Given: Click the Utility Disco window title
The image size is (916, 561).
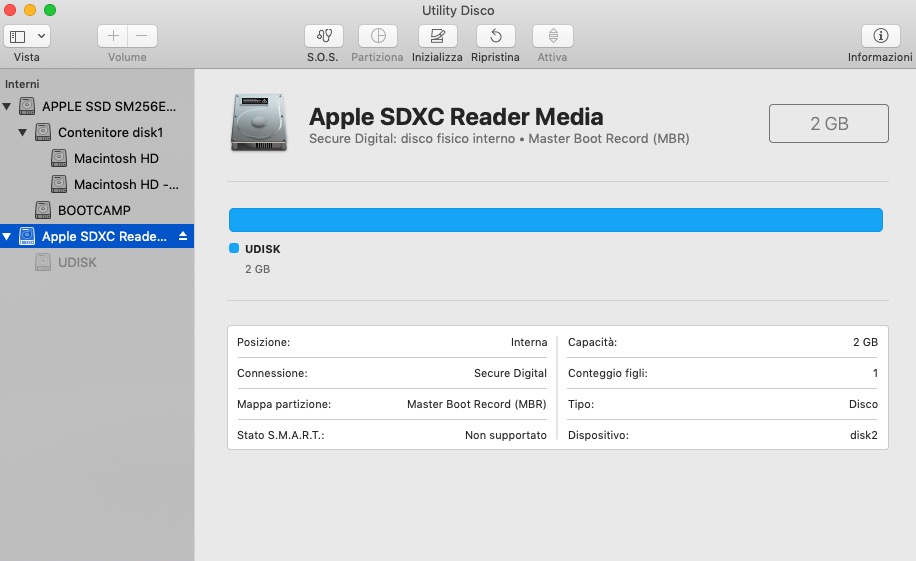Looking at the screenshot, I should coord(458,11).
